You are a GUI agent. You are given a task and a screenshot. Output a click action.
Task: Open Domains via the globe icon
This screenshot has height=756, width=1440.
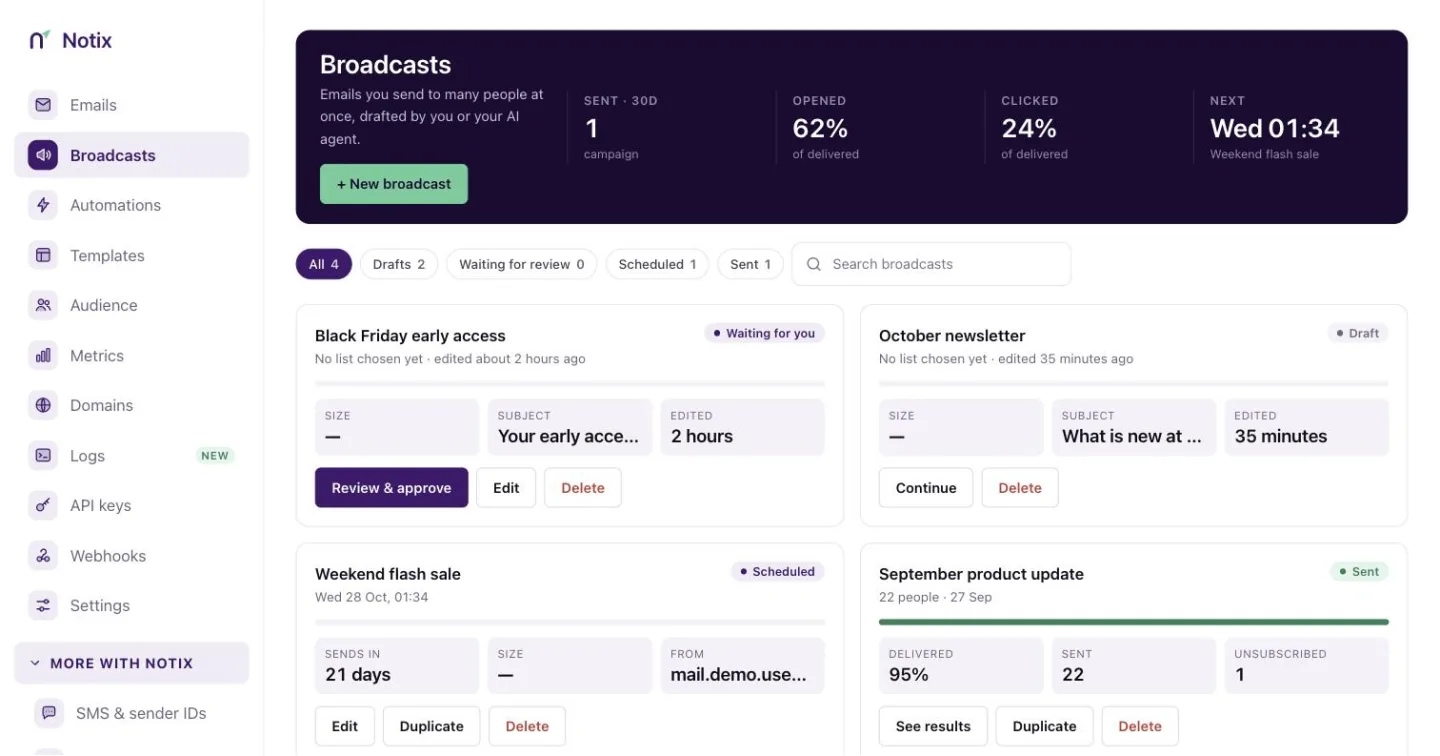pyautogui.click(x=43, y=405)
